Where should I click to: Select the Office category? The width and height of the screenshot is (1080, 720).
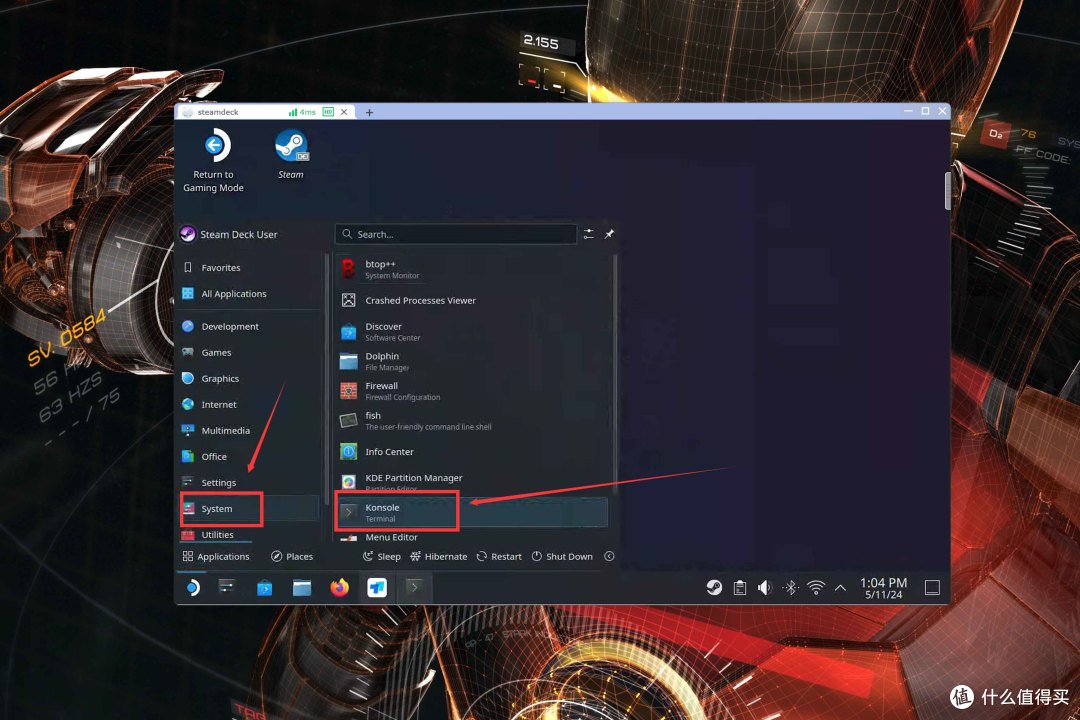coord(249,457)
